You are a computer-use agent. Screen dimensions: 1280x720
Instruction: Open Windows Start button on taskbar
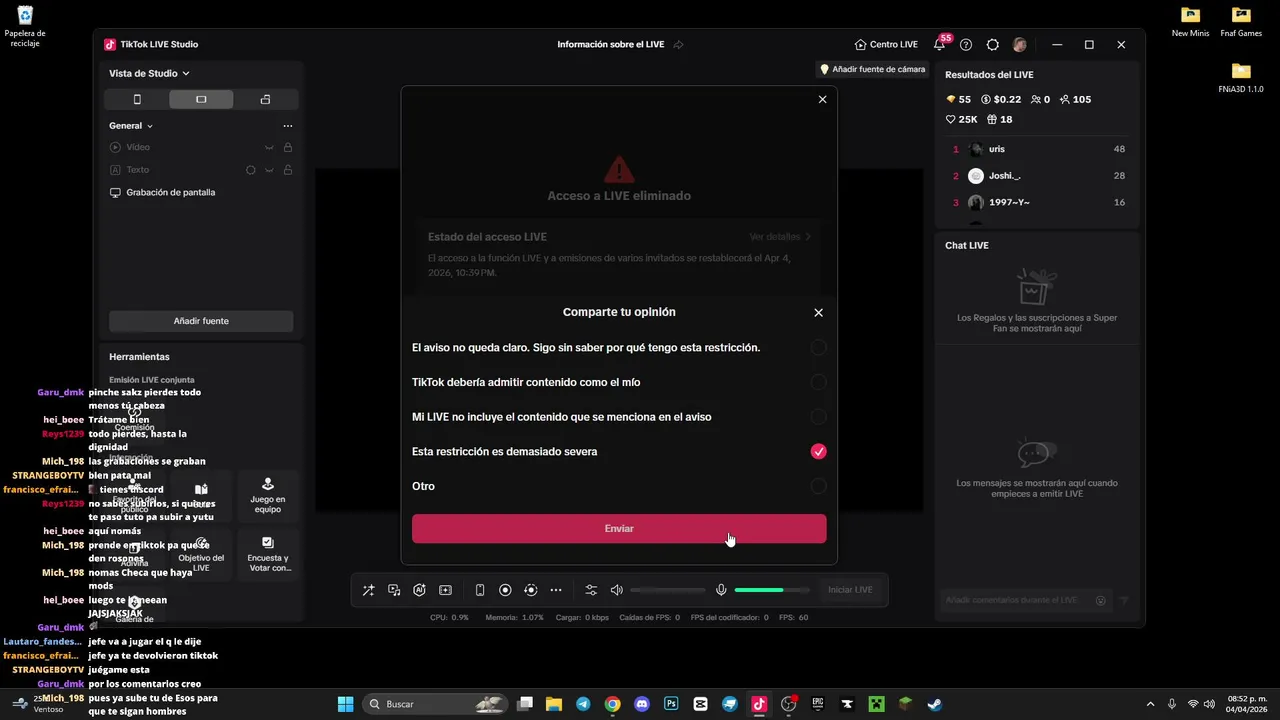(345, 704)
